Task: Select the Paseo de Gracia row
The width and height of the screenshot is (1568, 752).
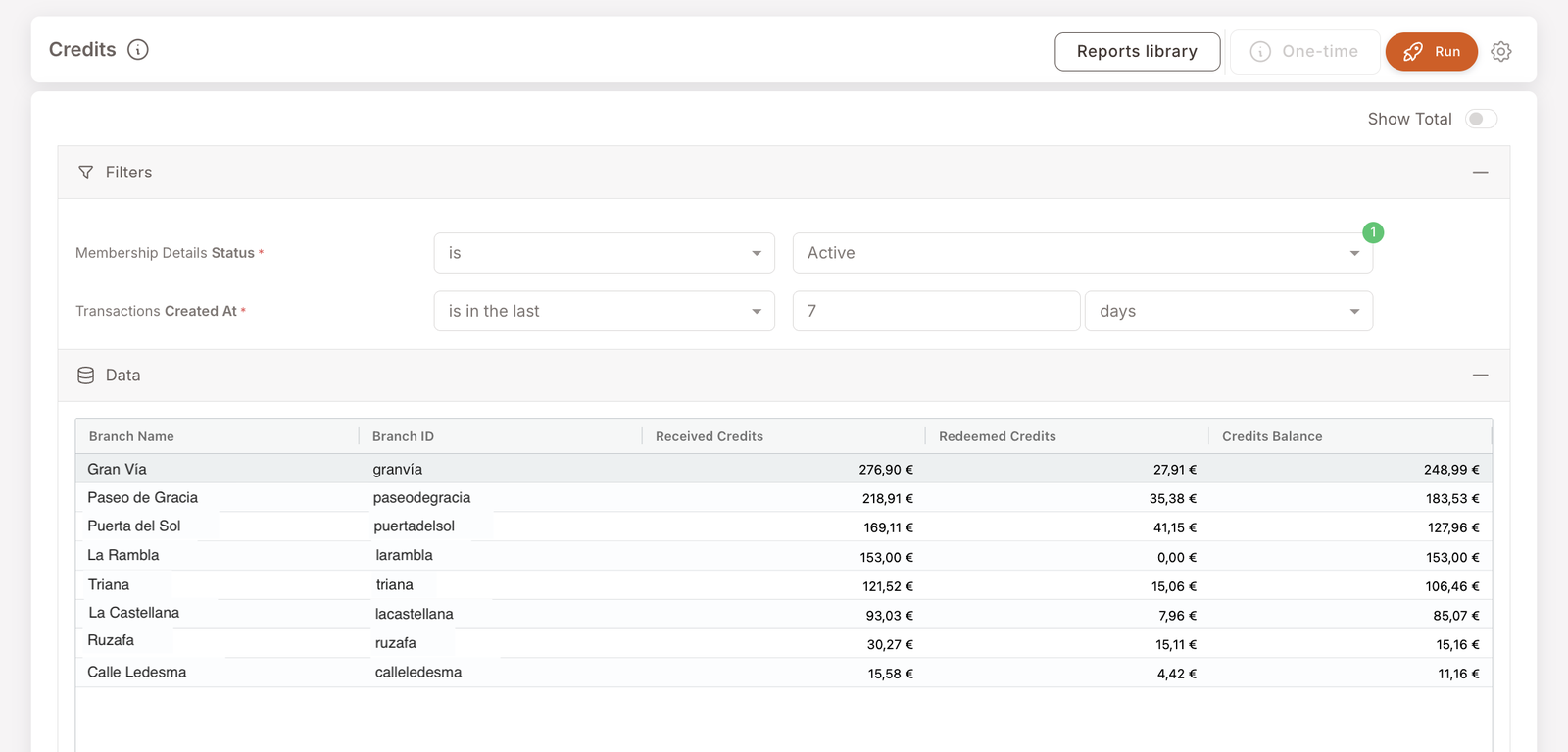Action: pyautogui.click(x=784, y=497)
